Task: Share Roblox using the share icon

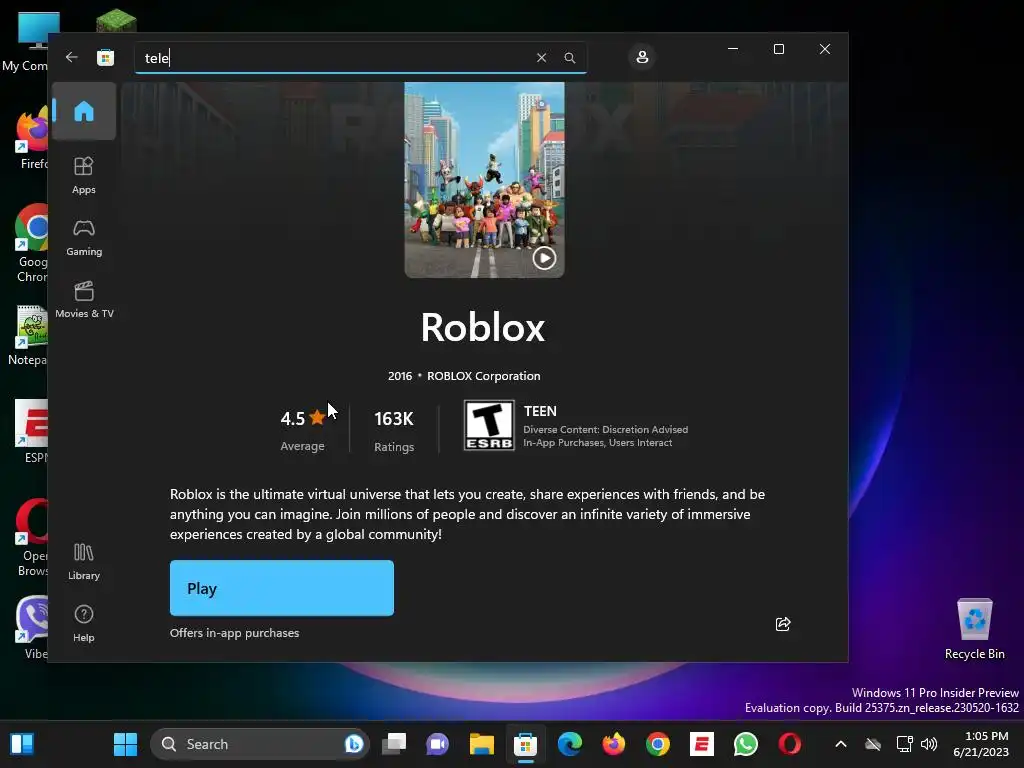Action: pos(782,624)
